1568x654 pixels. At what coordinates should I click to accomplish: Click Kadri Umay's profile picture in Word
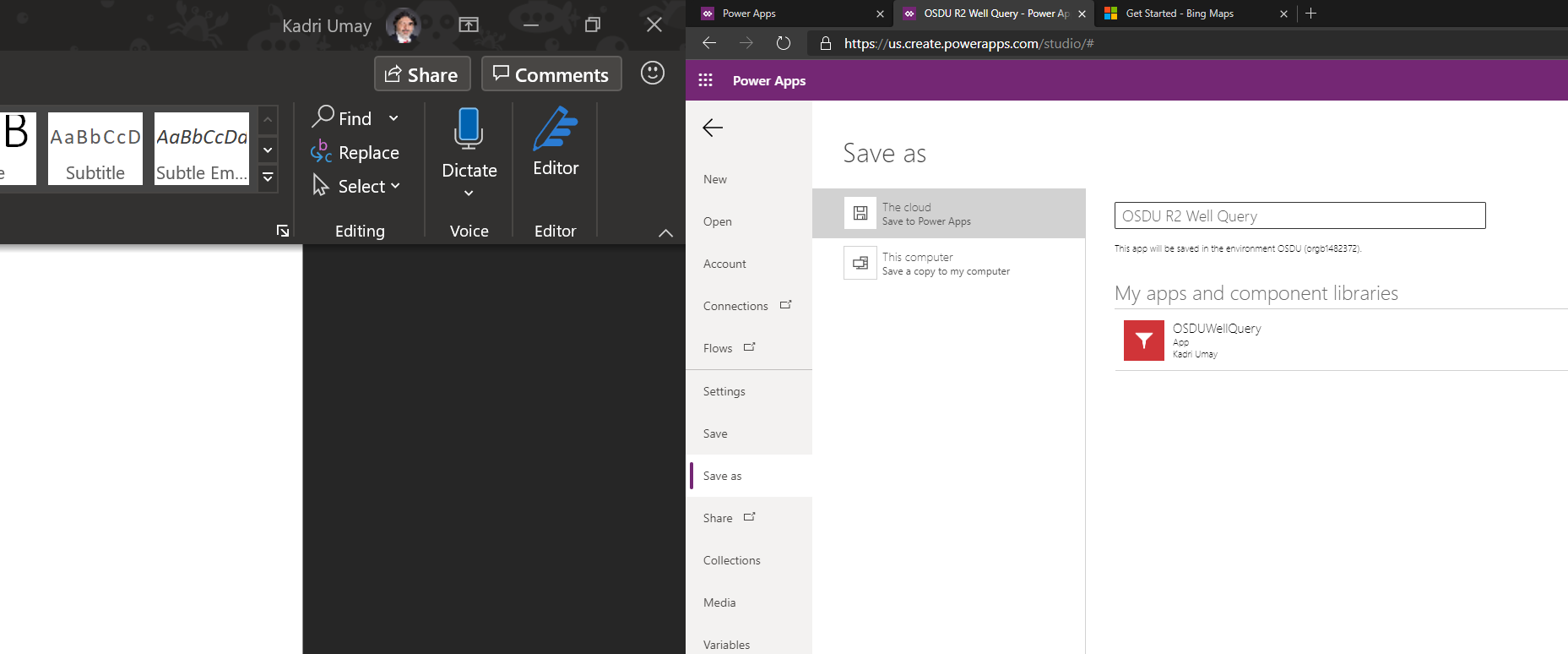(404, 25)
